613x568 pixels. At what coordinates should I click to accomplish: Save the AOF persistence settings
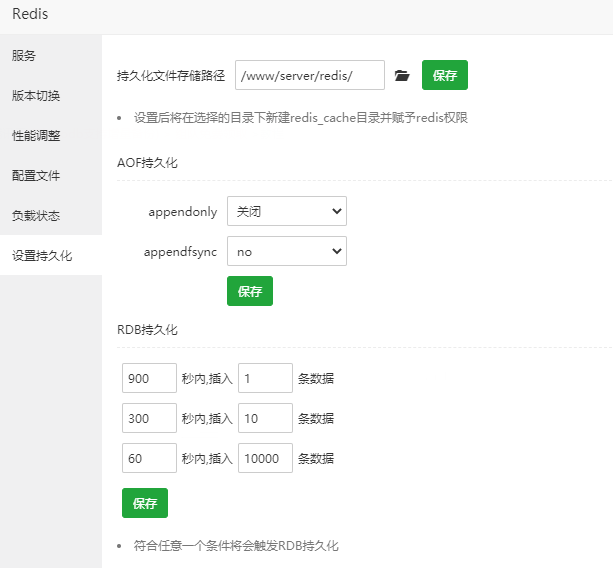point(250,291)
